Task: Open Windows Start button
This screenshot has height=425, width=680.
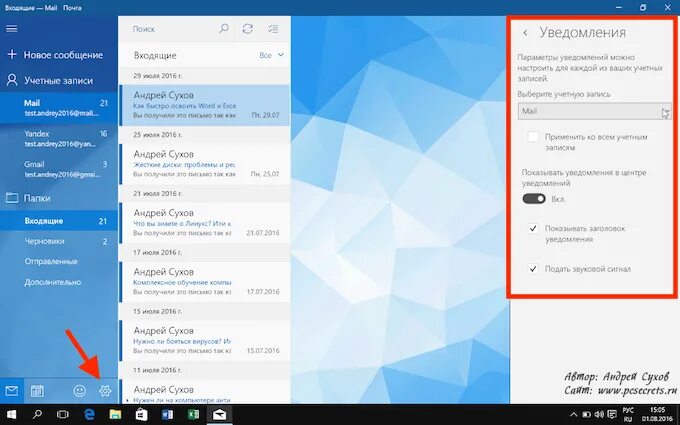Action: (11, 415)
